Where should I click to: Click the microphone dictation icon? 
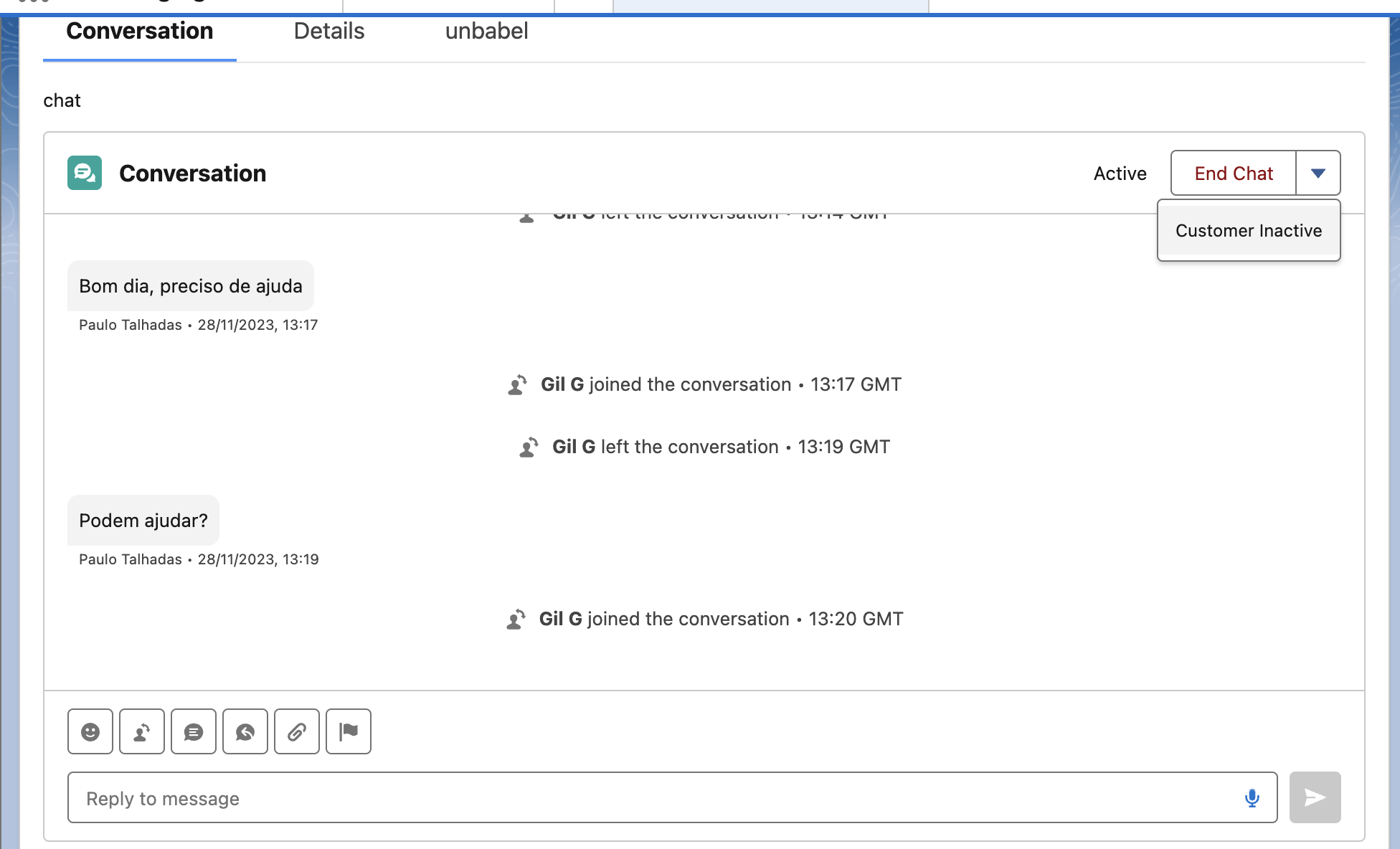pyautogui.click(x=1252, y=797)
